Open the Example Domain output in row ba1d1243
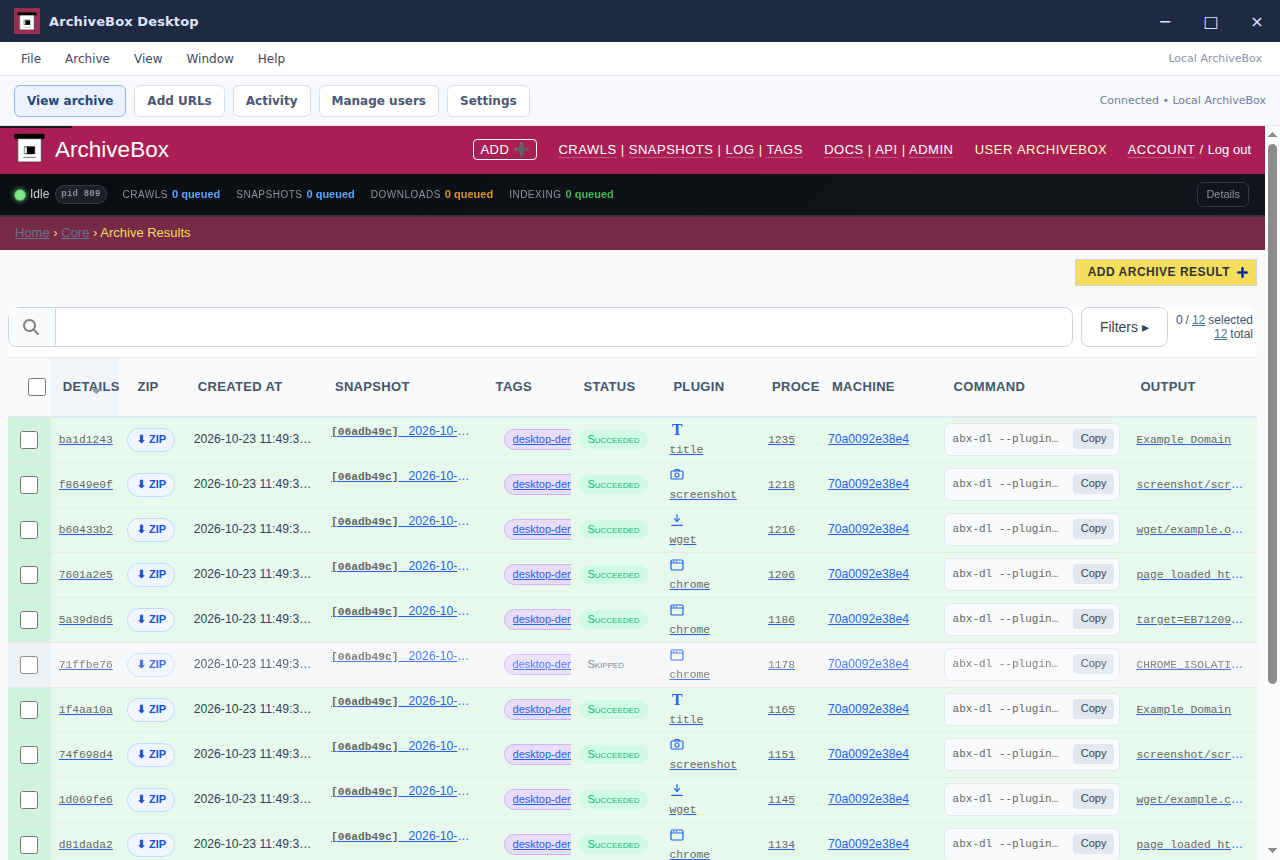The image size is (1280, 860). tap(1183, 440)
